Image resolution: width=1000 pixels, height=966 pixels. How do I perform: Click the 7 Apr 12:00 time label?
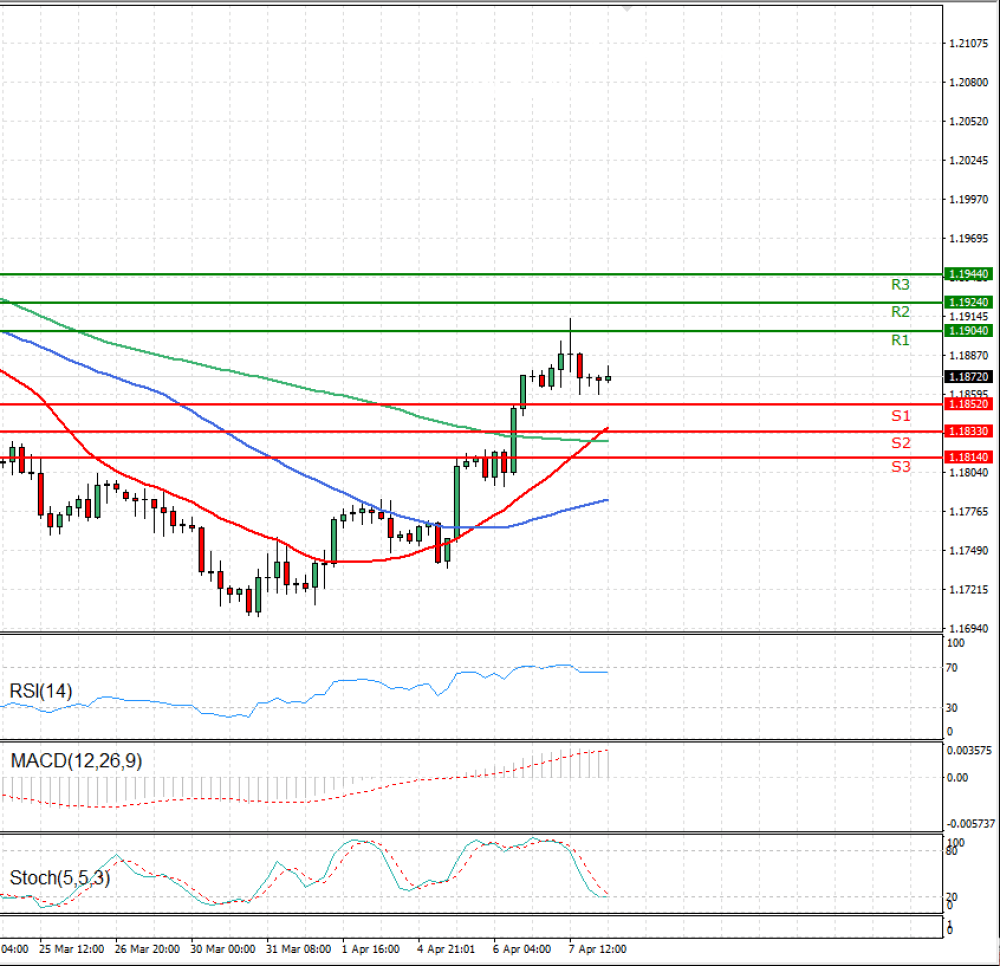(598, 949)
